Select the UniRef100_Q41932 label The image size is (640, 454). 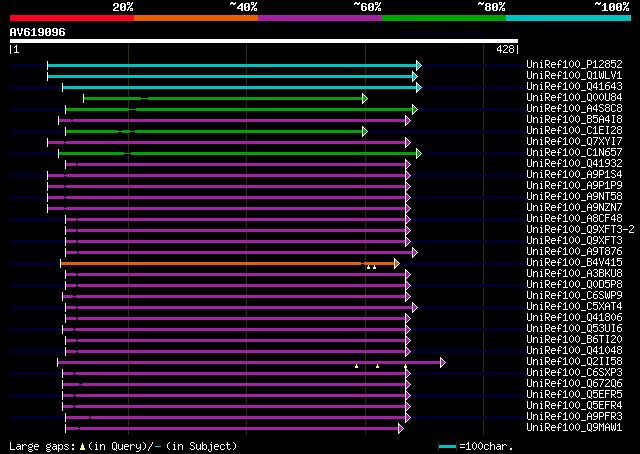tap(574, 163)
